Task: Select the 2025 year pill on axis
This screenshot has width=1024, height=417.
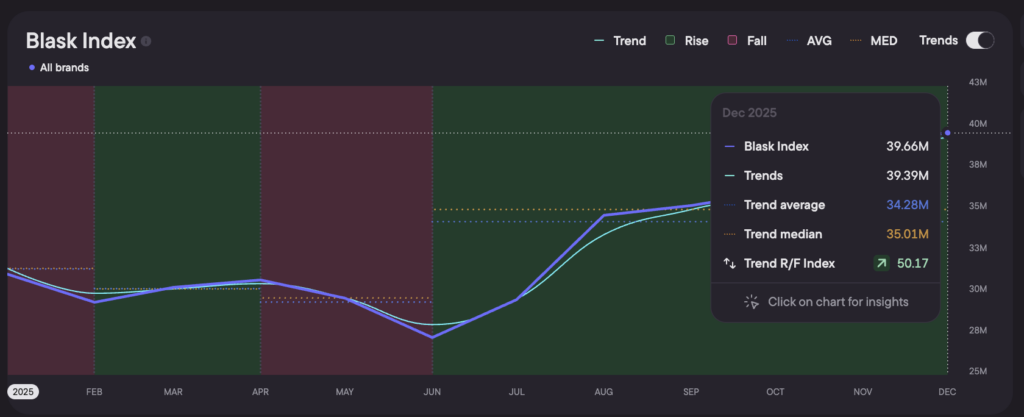Action: (x=22, y=392)
